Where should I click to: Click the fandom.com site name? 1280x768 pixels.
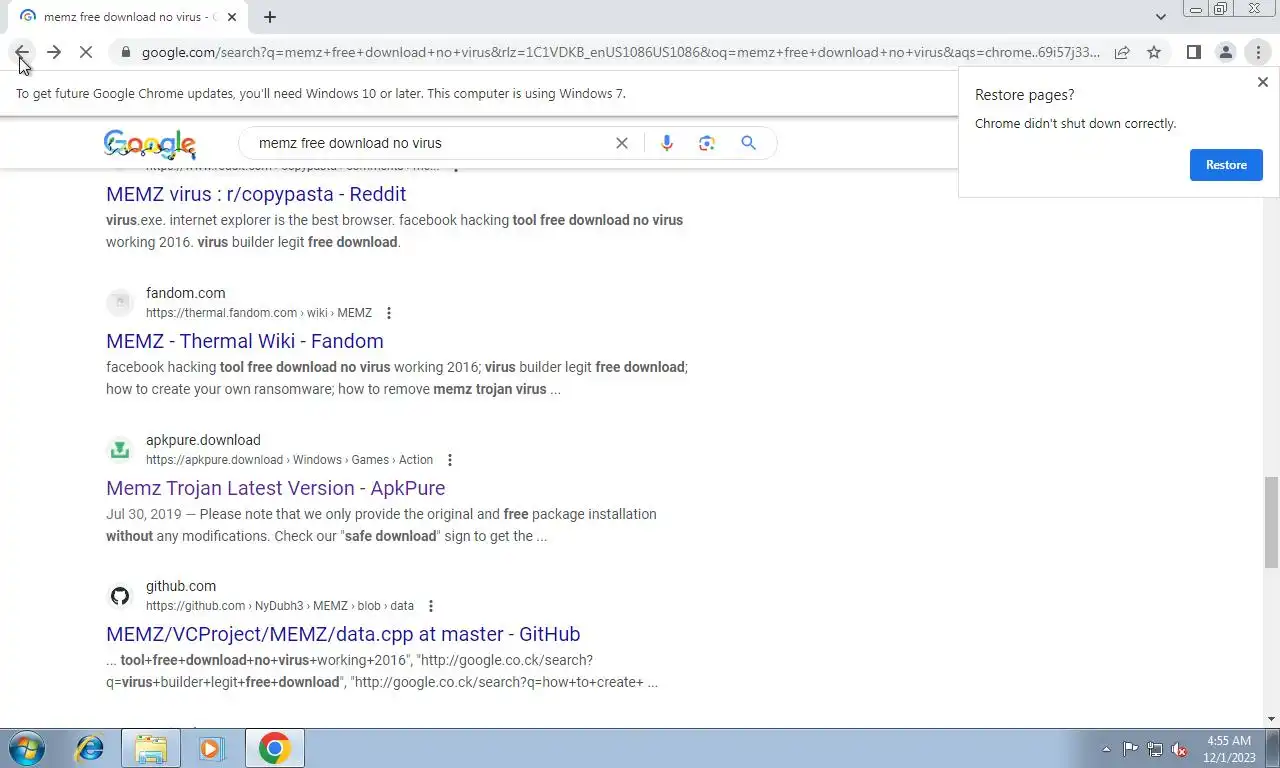[x=186, y=293]
